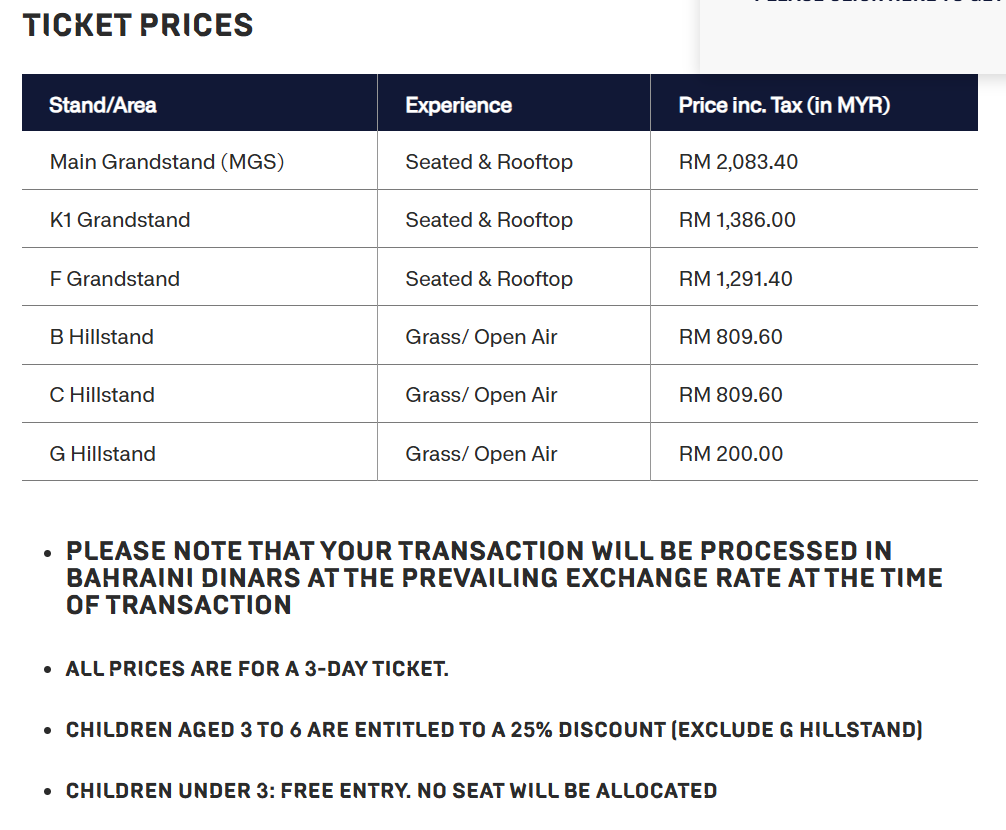Image resolution: width=1006 pixels, height=830 pixels.
Task: Click the Bahraini Dinars transaction note
Action: click(504, 578)
